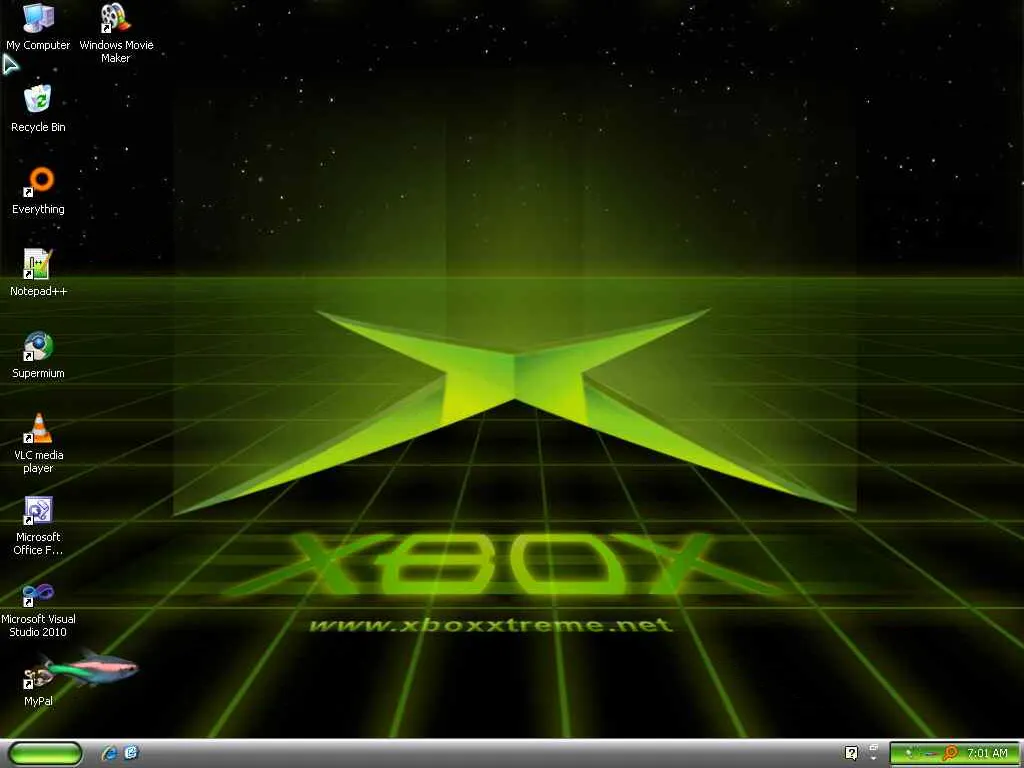
Task: Select the Microsoft Office F… shortcut
Action: pos(38,526)
